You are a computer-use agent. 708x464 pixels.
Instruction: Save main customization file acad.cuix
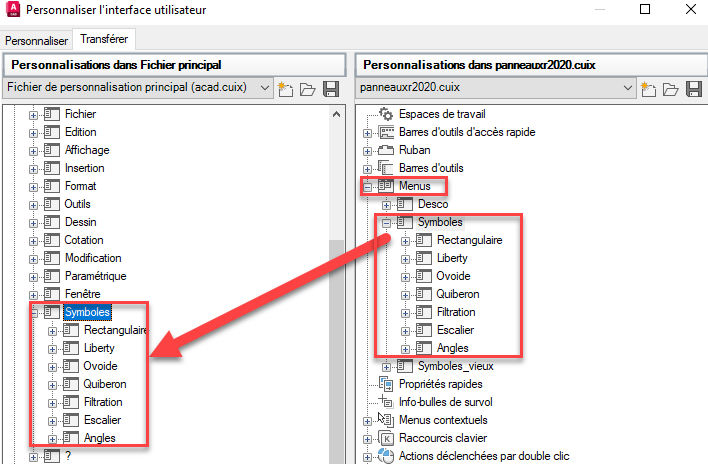[x=331, y=89]
